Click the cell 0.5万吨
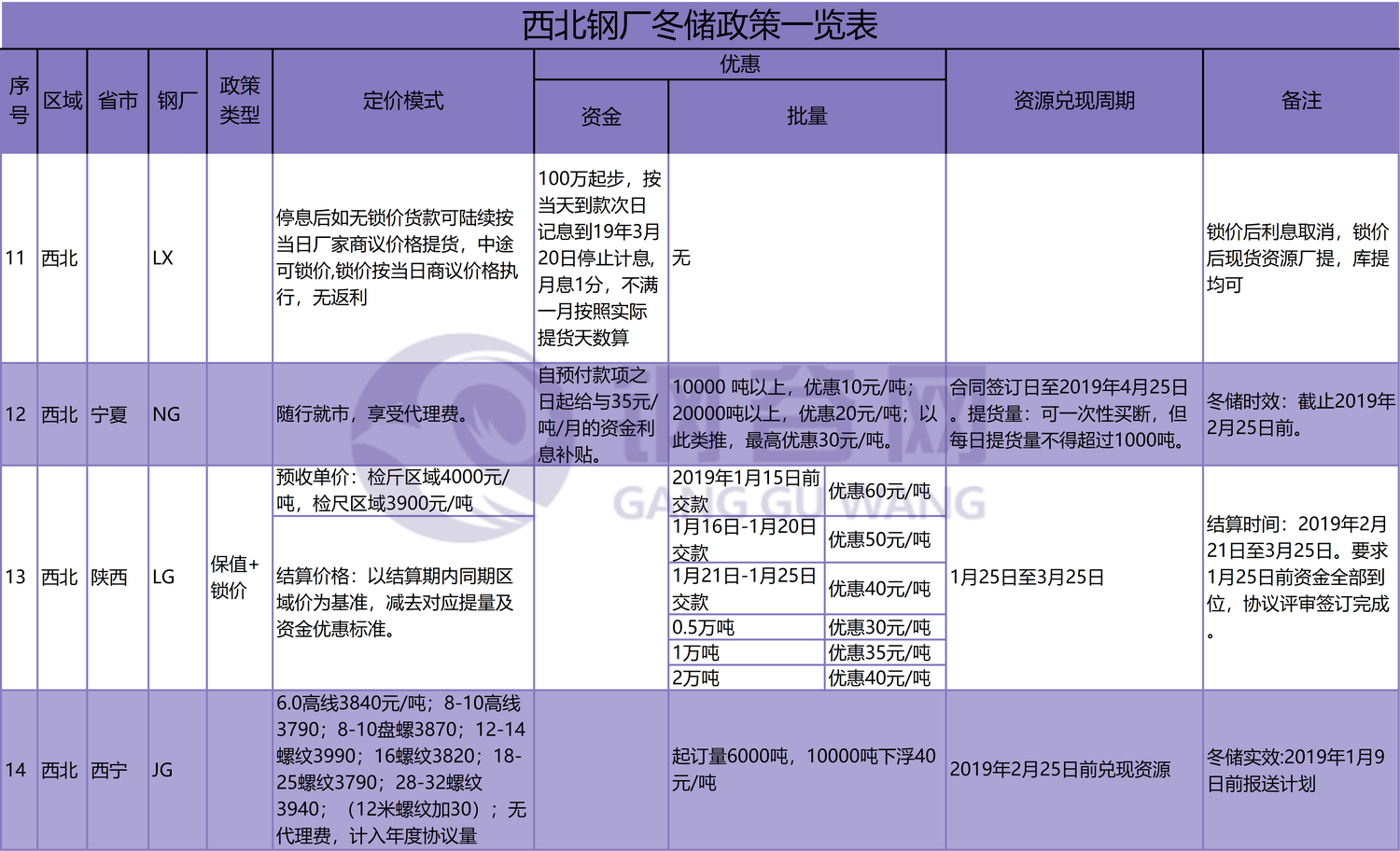 747,627
